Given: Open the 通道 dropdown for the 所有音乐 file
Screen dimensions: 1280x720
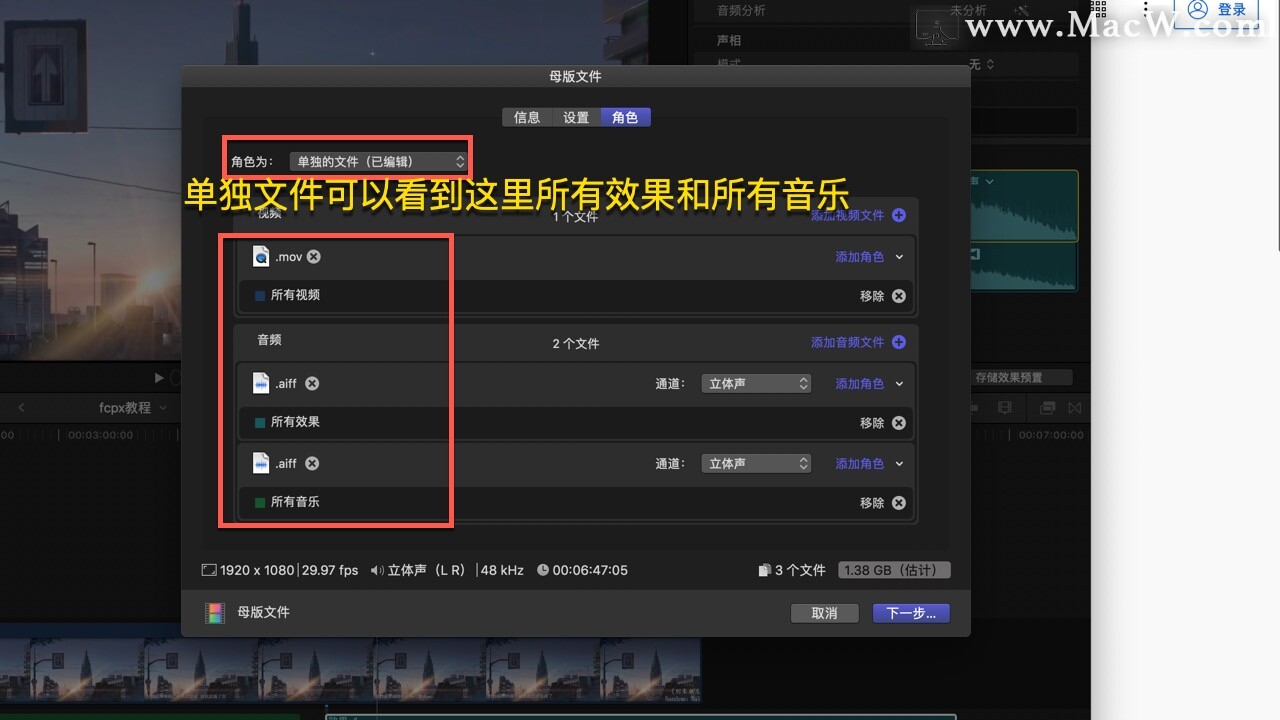Looking at the screenshot, I should pyautogui.click(x=756, y=463).
